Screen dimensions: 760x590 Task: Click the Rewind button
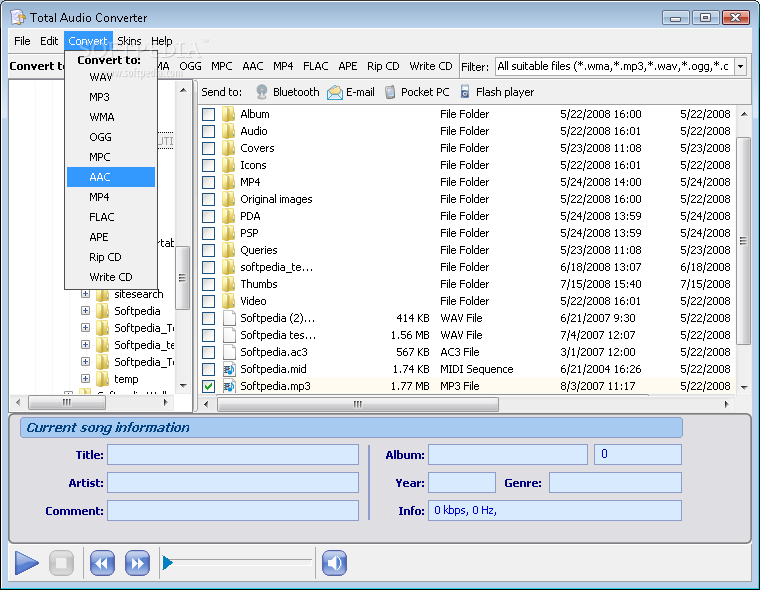coord(102,563)
